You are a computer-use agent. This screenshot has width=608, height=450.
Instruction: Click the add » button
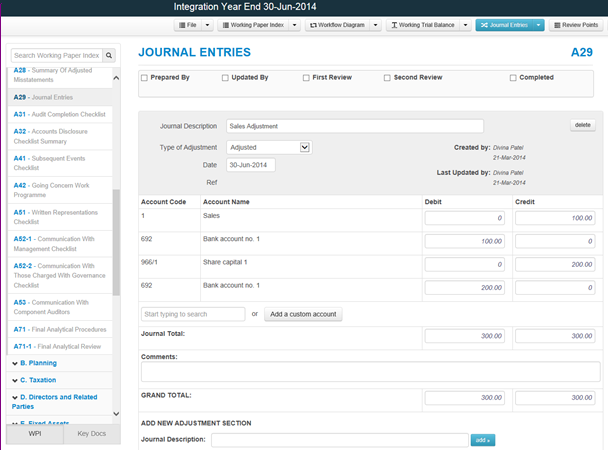pyautogui.click(x=483, y=440)
